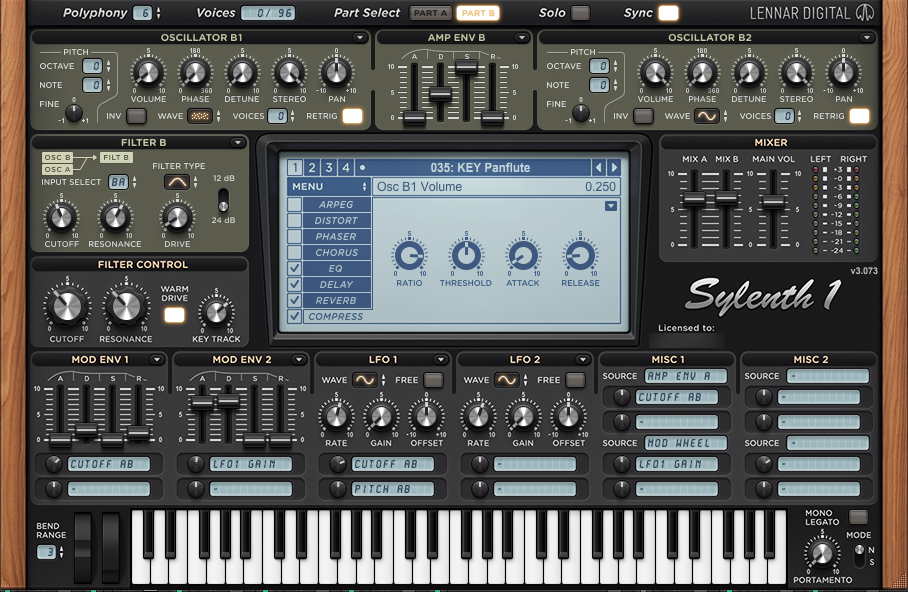908x592 pixels.
Task: Click the compressor Attack knob
Action: point(523,255)
